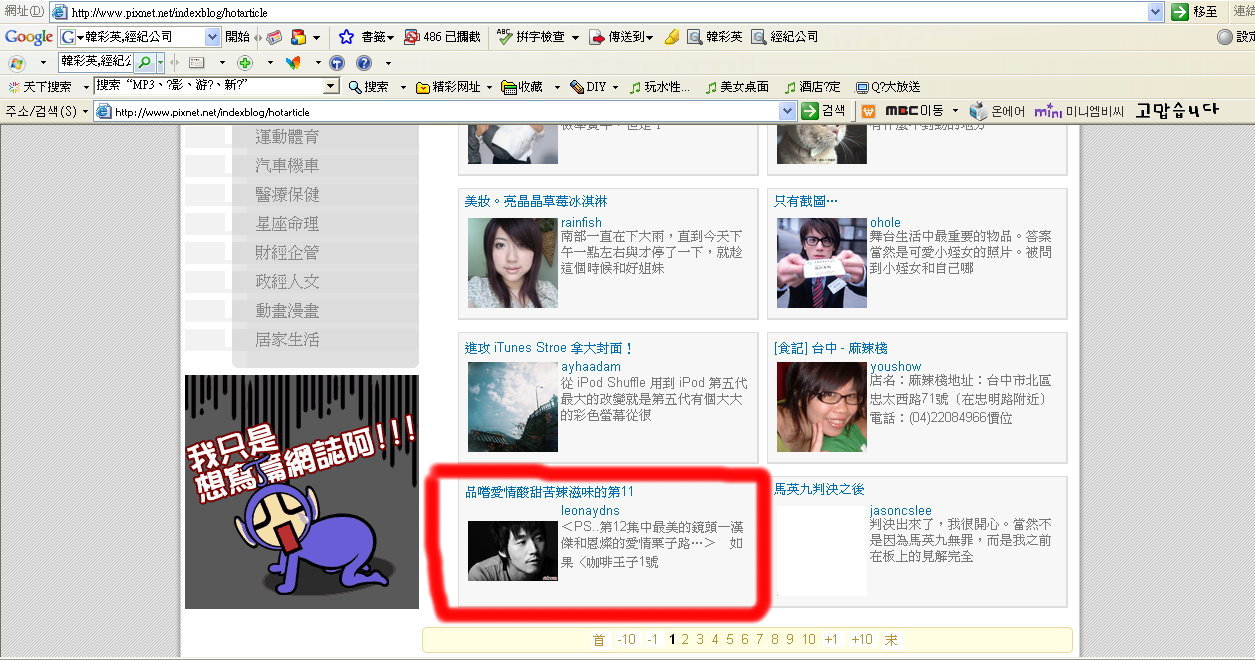
Task: Open article 品嚐愛情酸甜苦辣滋味的第11
Action: point(549,492)
